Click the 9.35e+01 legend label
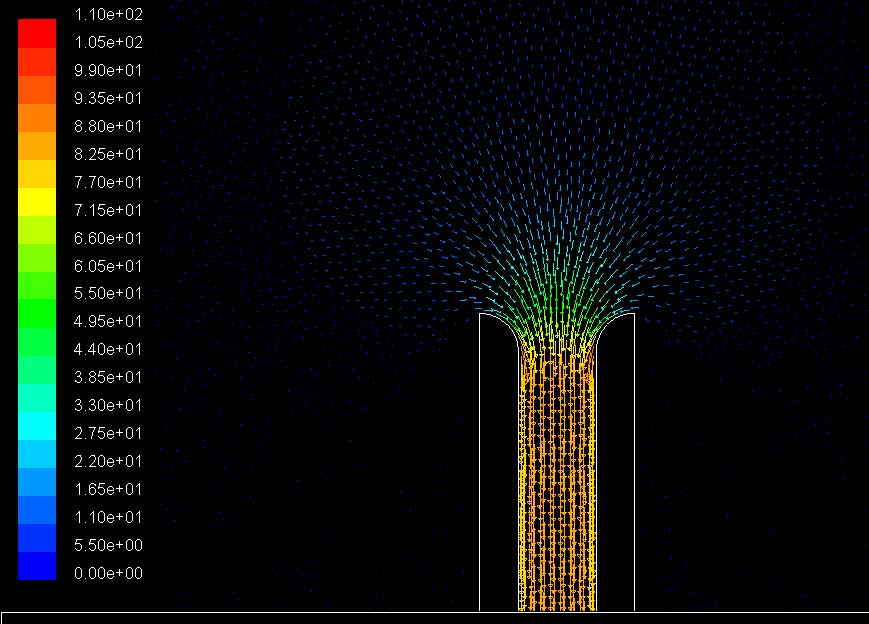The width and height of the screenshot is (869, 624). point(109,98)
